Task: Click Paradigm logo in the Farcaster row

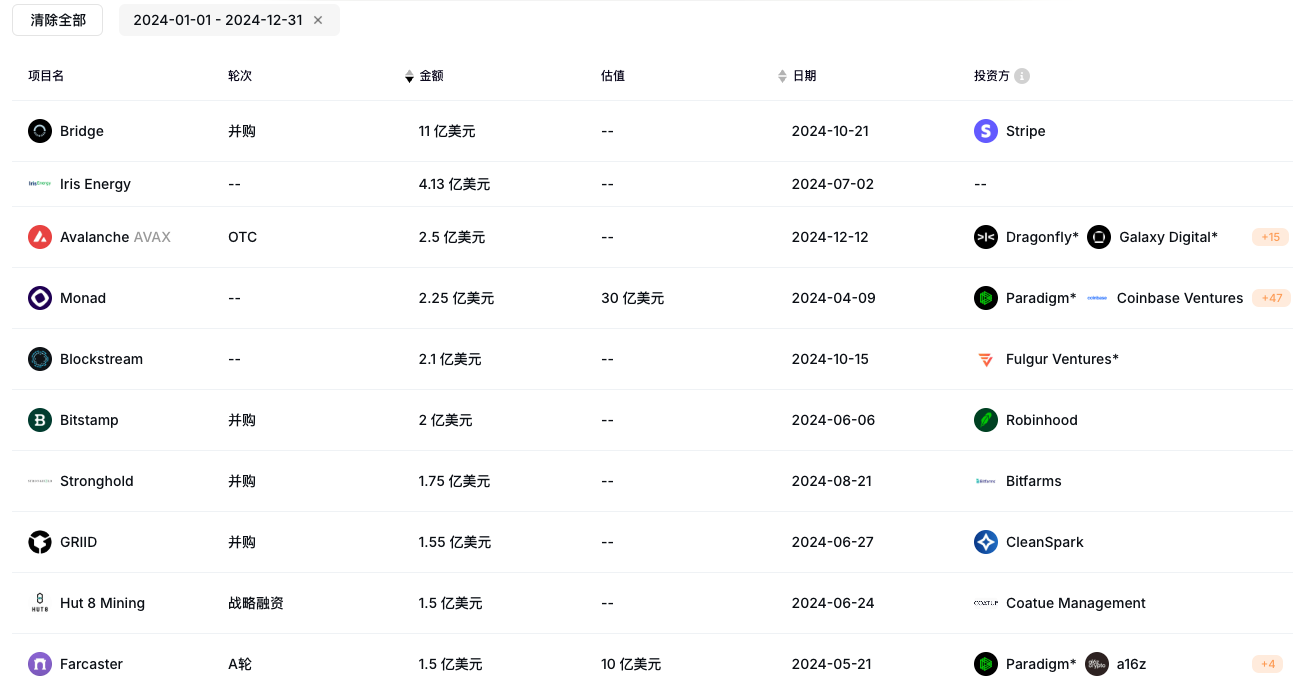Action: 986,664
